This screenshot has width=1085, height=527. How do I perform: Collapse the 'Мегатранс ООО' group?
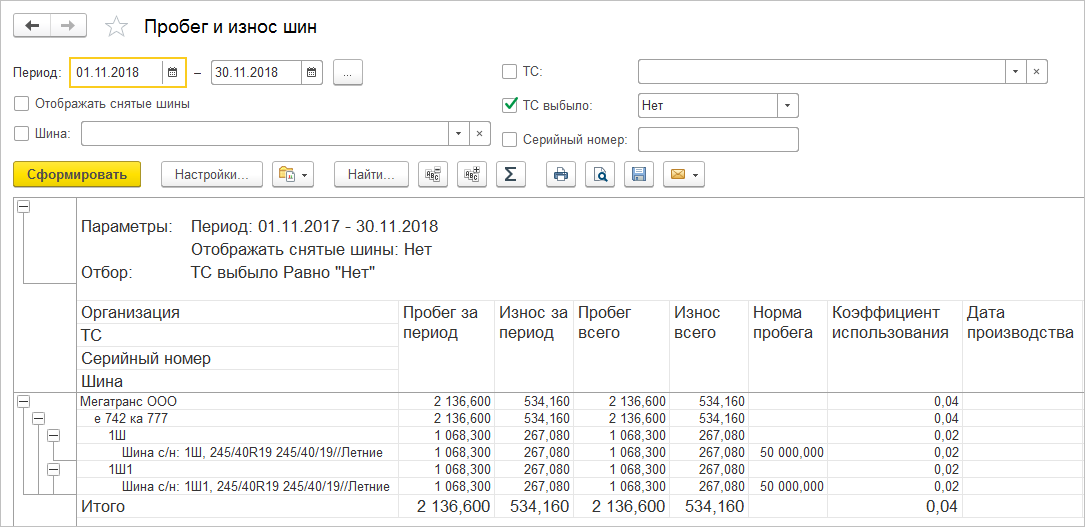[x=22, y=401]
